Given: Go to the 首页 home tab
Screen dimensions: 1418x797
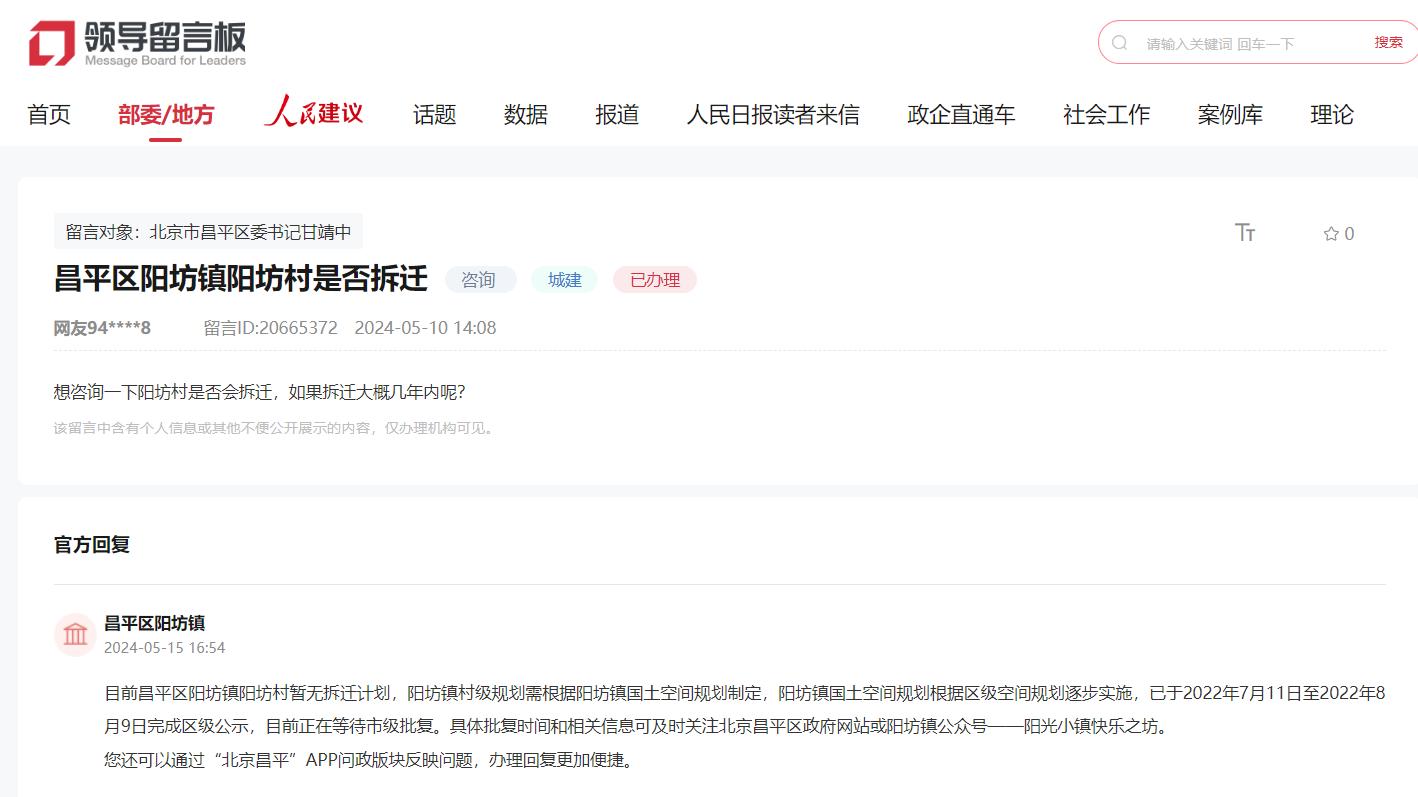Looking at the screenshot, I should pos(49,115).
